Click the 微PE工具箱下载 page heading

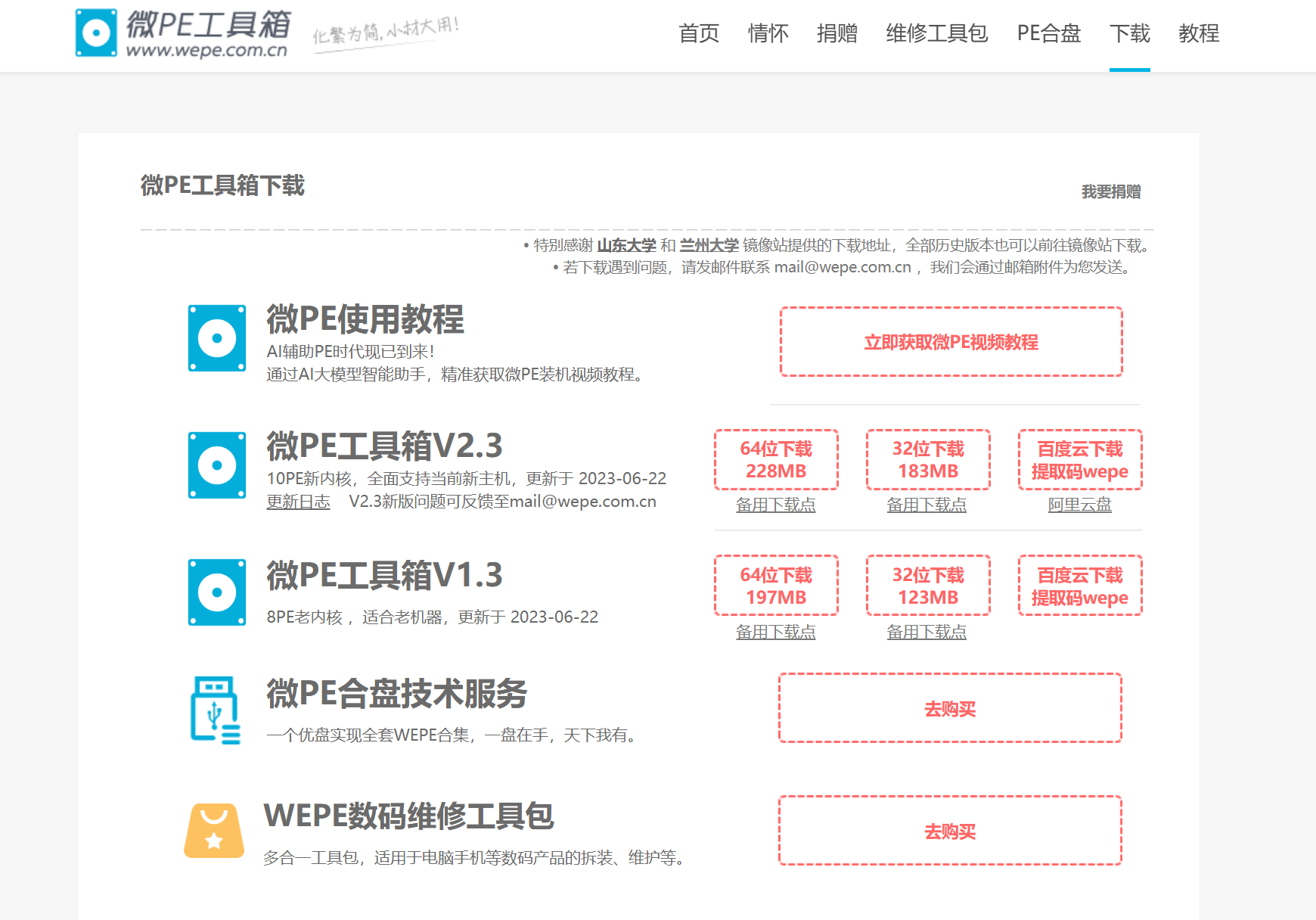[x=222, y=185]
